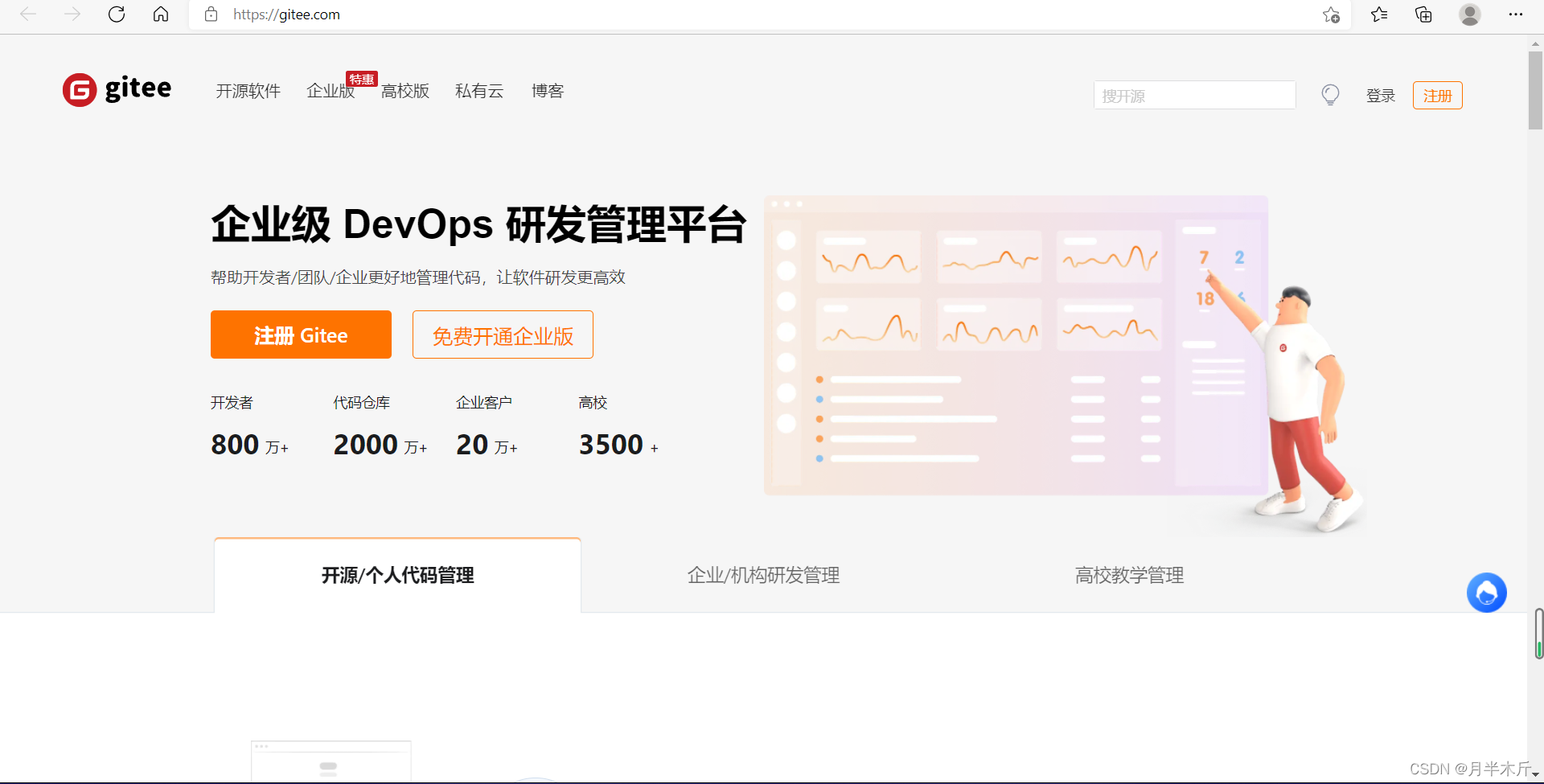The width and height of the screenshot is (1544, 784).
Task: Click the 注册 button in header
Action: [x=1437, y=96]
